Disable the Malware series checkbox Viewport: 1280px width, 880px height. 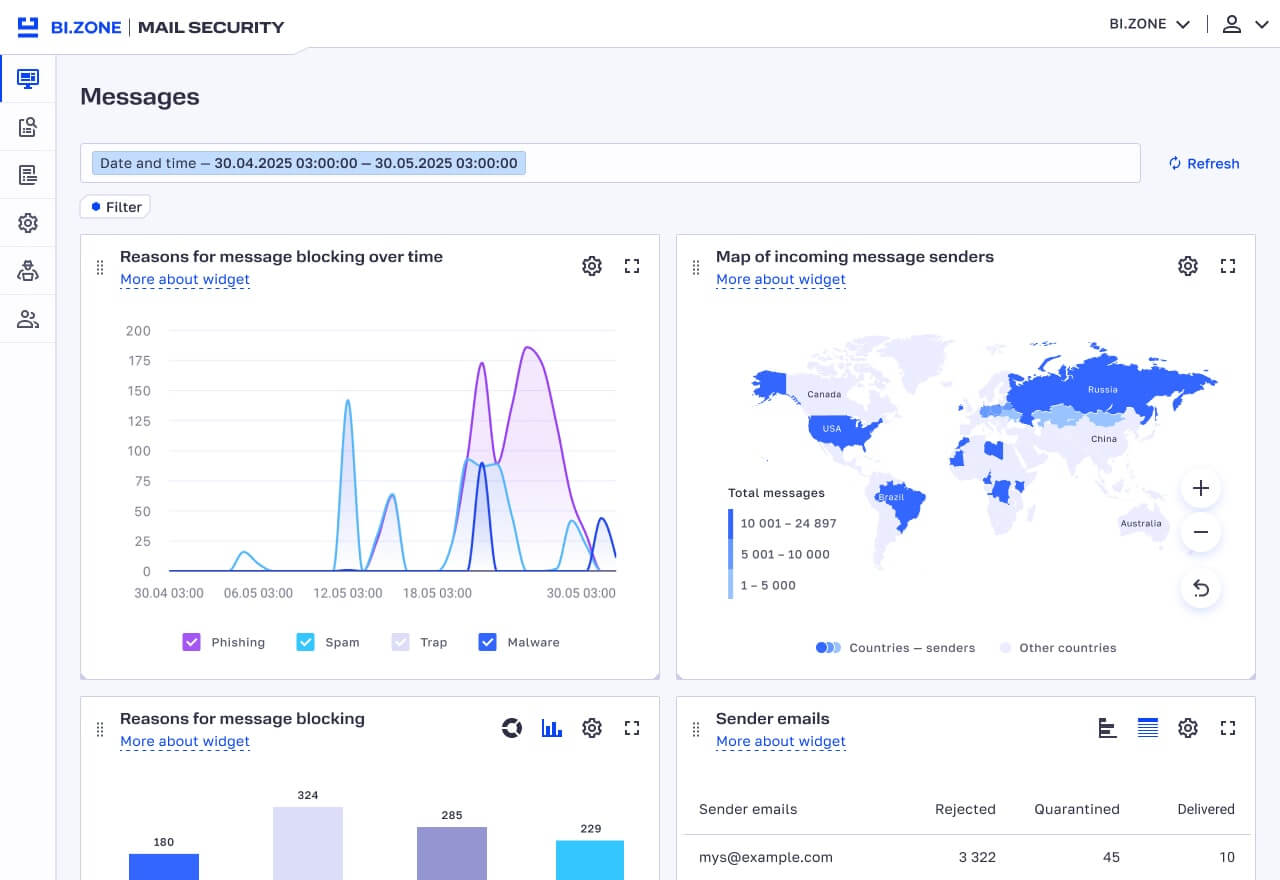tap(488, 642)
